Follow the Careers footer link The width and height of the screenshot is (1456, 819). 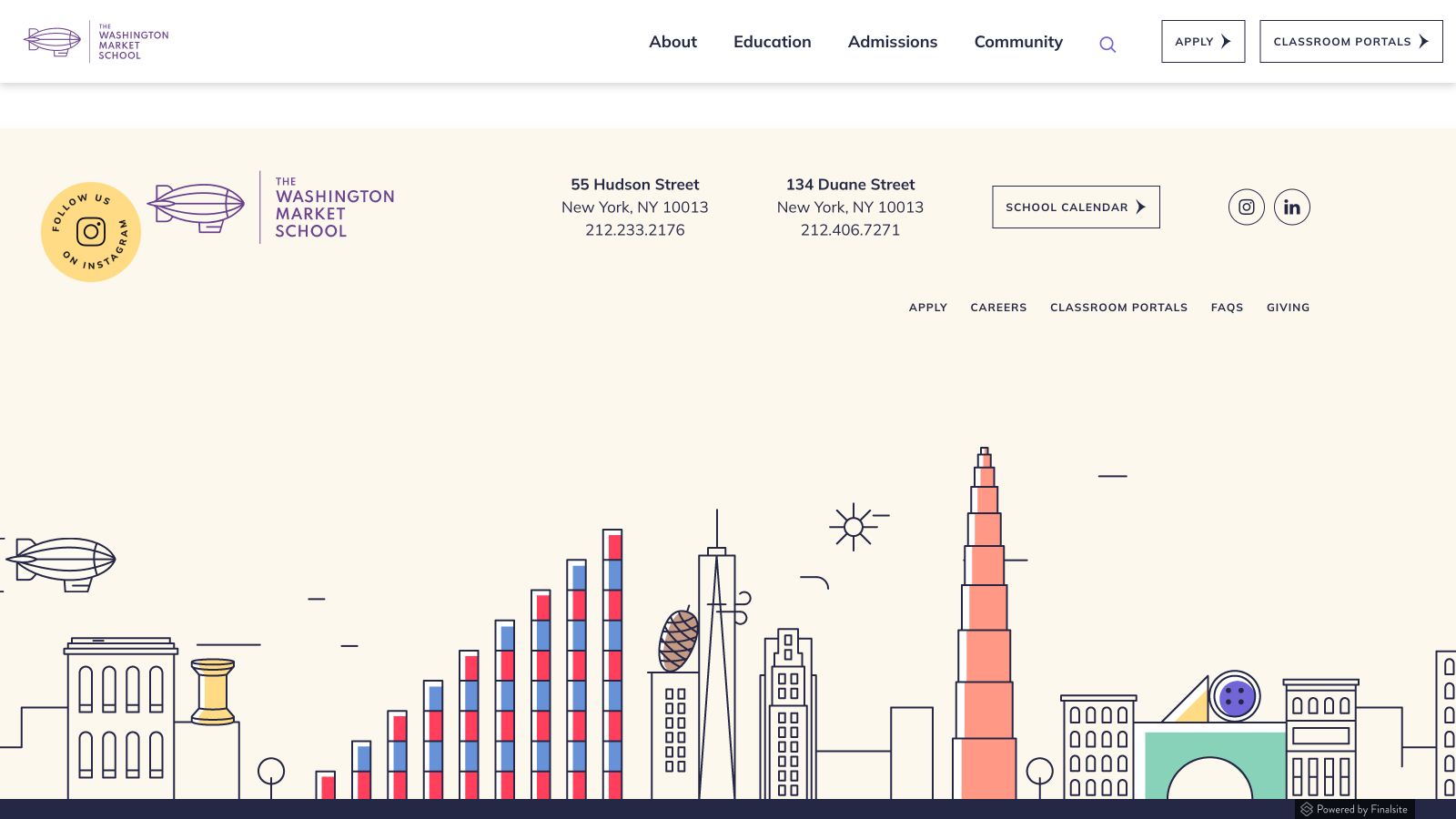(x=998, y=308)
